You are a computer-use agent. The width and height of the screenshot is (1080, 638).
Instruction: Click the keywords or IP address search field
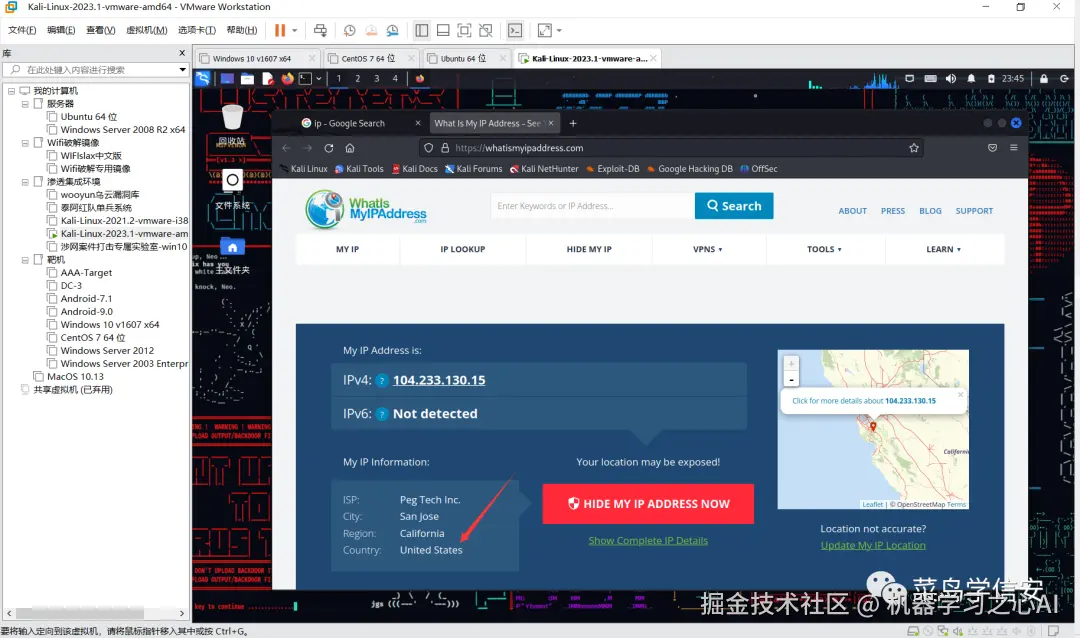pyautogui.click(x=592, y=206)
